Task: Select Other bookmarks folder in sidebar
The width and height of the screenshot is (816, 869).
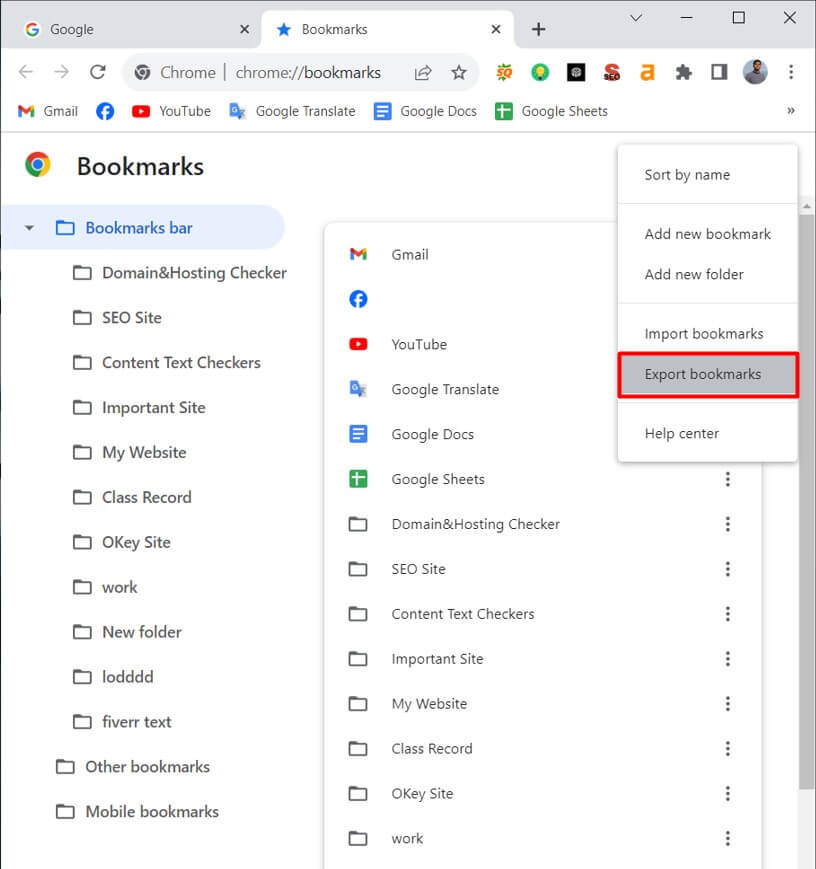Action: click(133, 766)
